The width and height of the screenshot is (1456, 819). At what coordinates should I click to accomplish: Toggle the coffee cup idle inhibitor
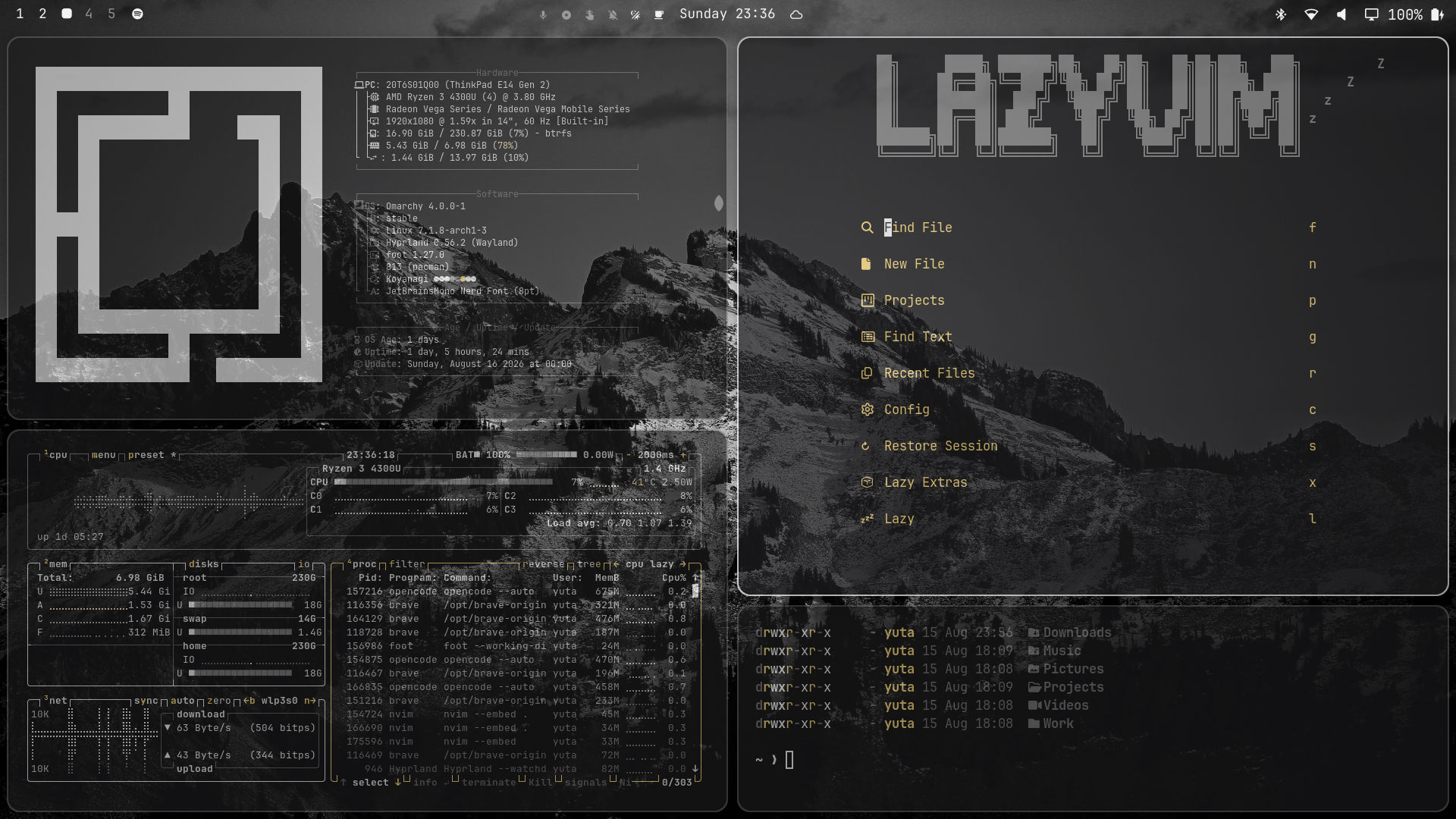tap(659, 14)
